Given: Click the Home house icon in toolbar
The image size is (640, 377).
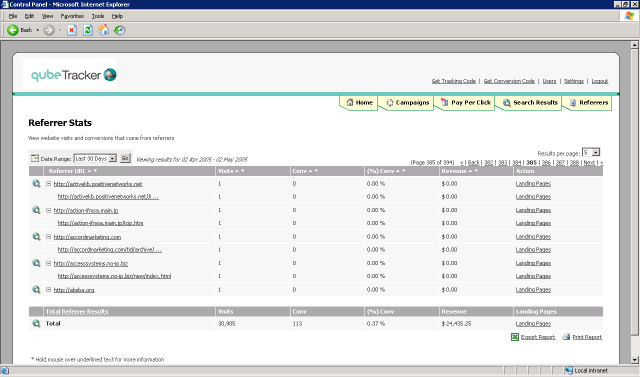Looking at the screenshot, I should pyautogui.click(x=104, y=30).
